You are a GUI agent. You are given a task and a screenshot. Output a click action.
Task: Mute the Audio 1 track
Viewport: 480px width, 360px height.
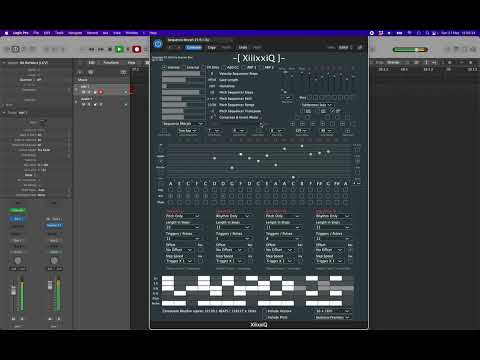pyautogui.click(x=83, y=104)
